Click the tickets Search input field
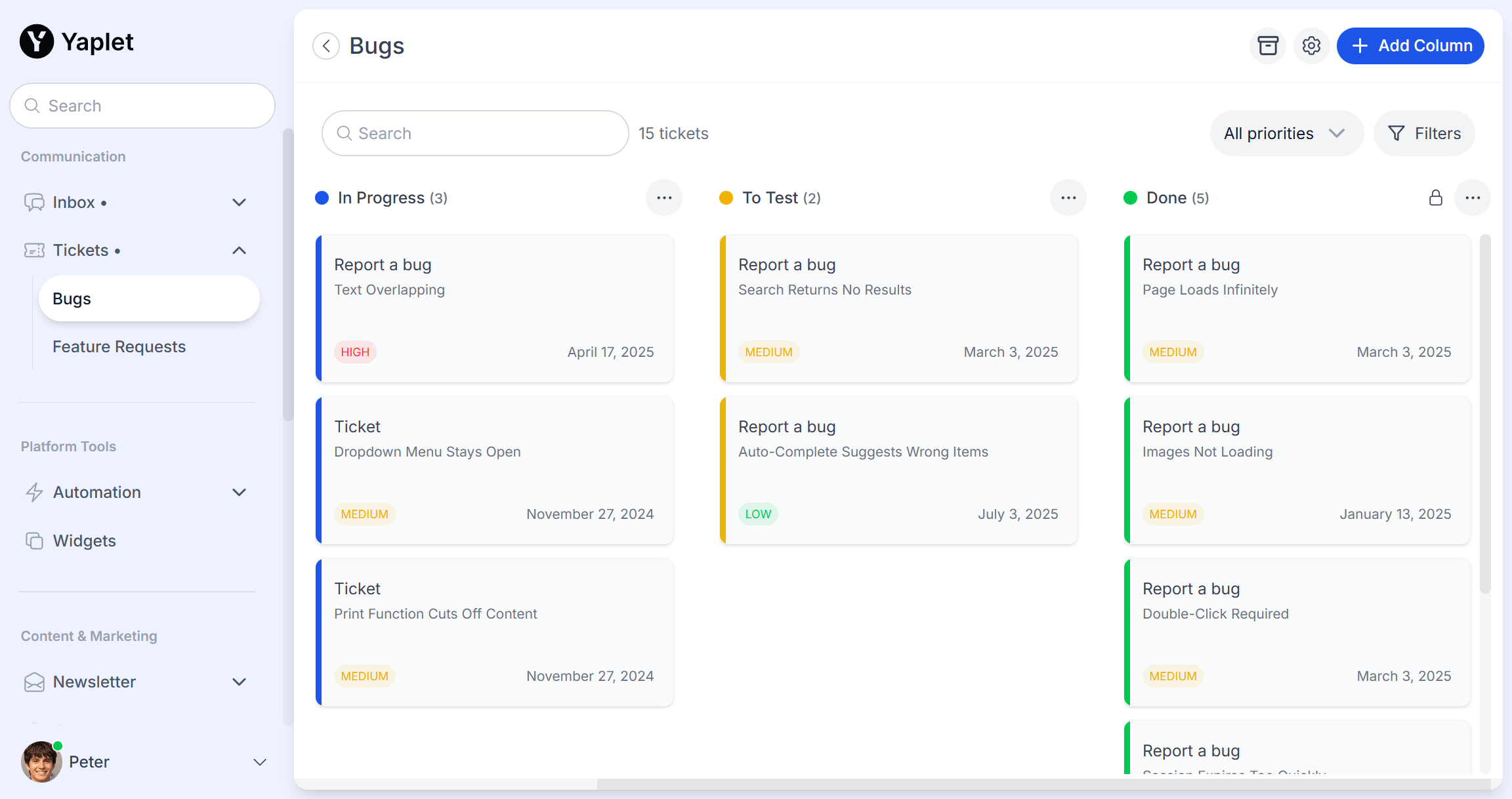1512x799 pixels. pos(475,134)
